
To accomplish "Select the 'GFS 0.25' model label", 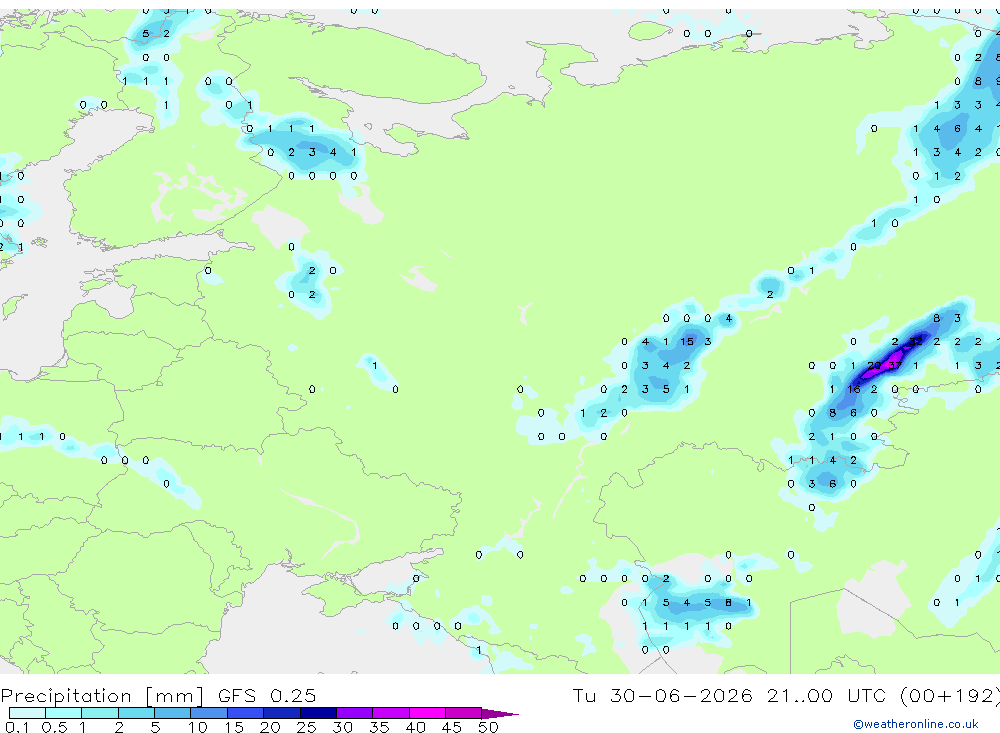I will [267, 695].
